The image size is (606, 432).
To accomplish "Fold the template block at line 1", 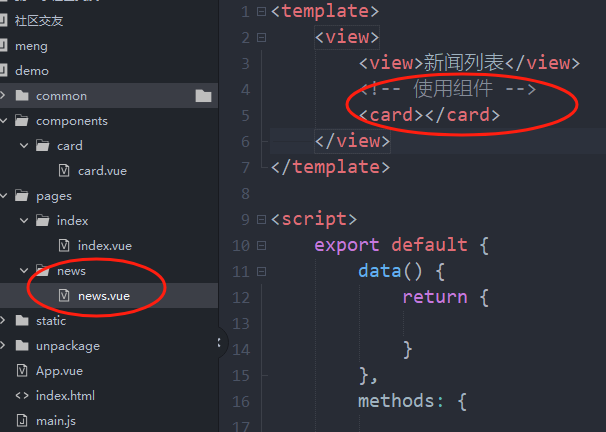I will 262,11.
